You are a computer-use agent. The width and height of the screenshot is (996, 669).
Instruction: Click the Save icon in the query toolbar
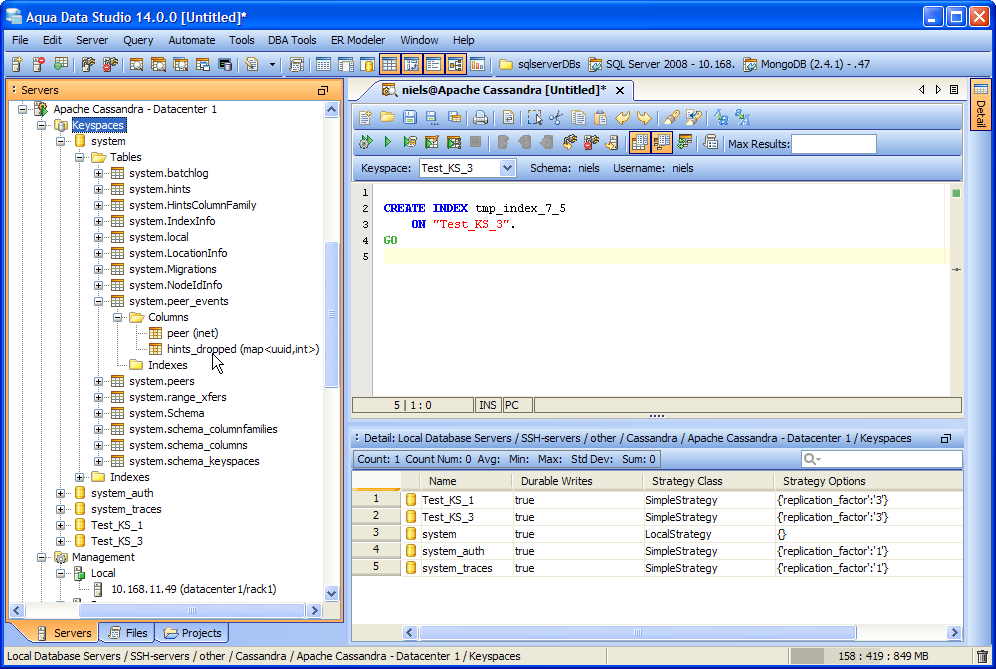click(411, 118)
